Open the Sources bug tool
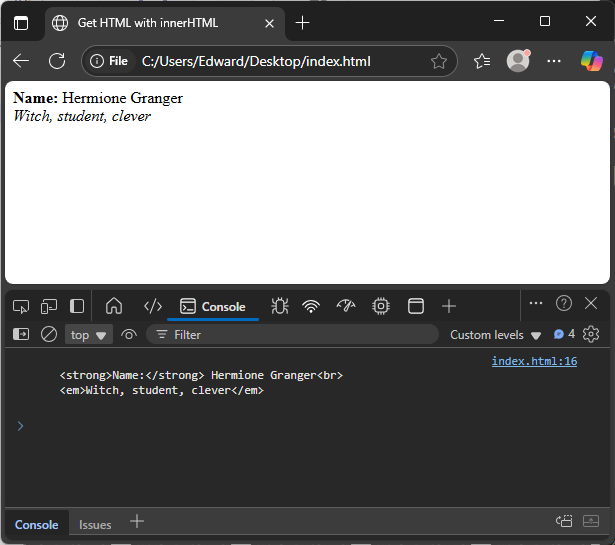This screenshot has height=545, width=615. 280,306
